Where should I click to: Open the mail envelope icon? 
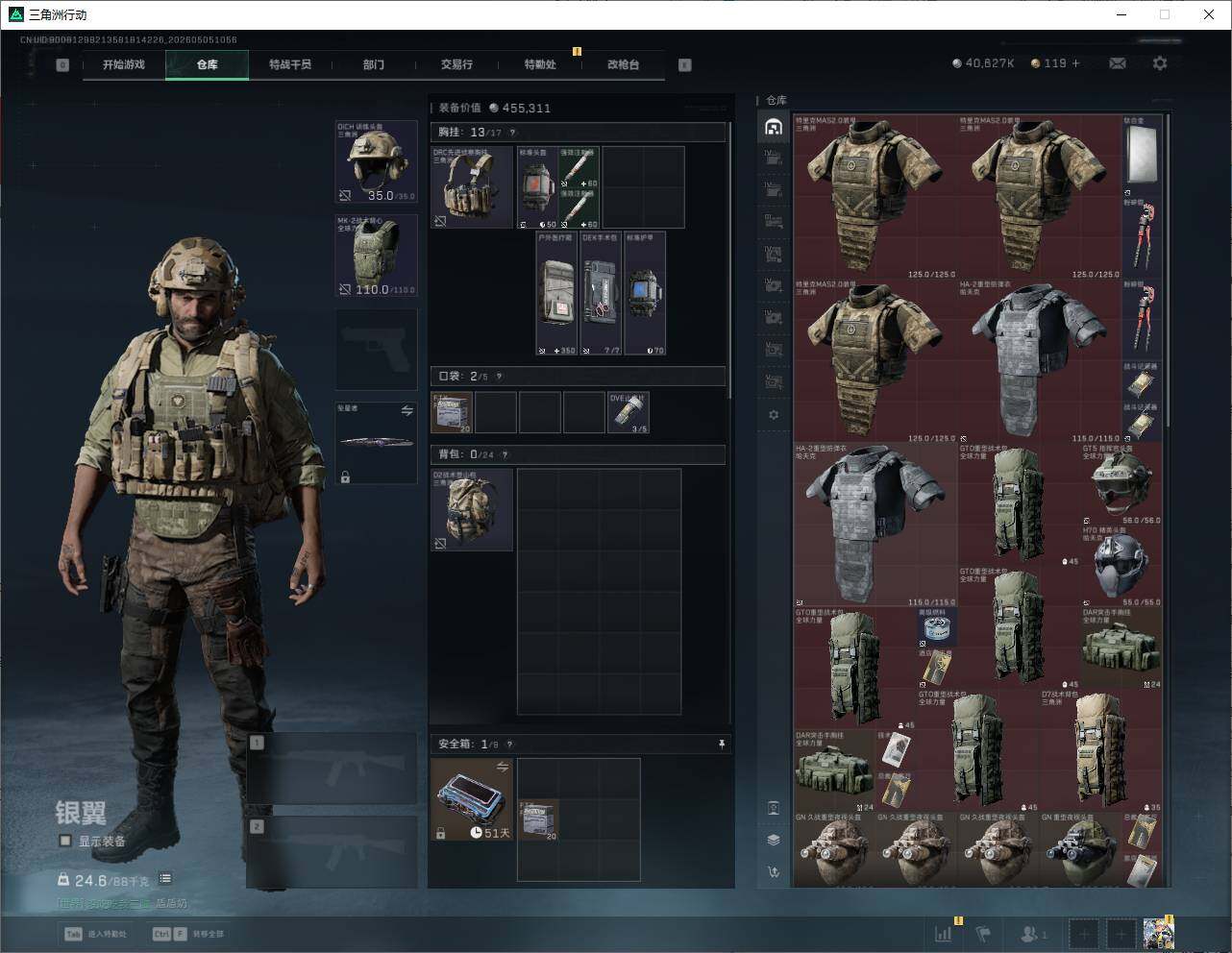pos(1118,63)
